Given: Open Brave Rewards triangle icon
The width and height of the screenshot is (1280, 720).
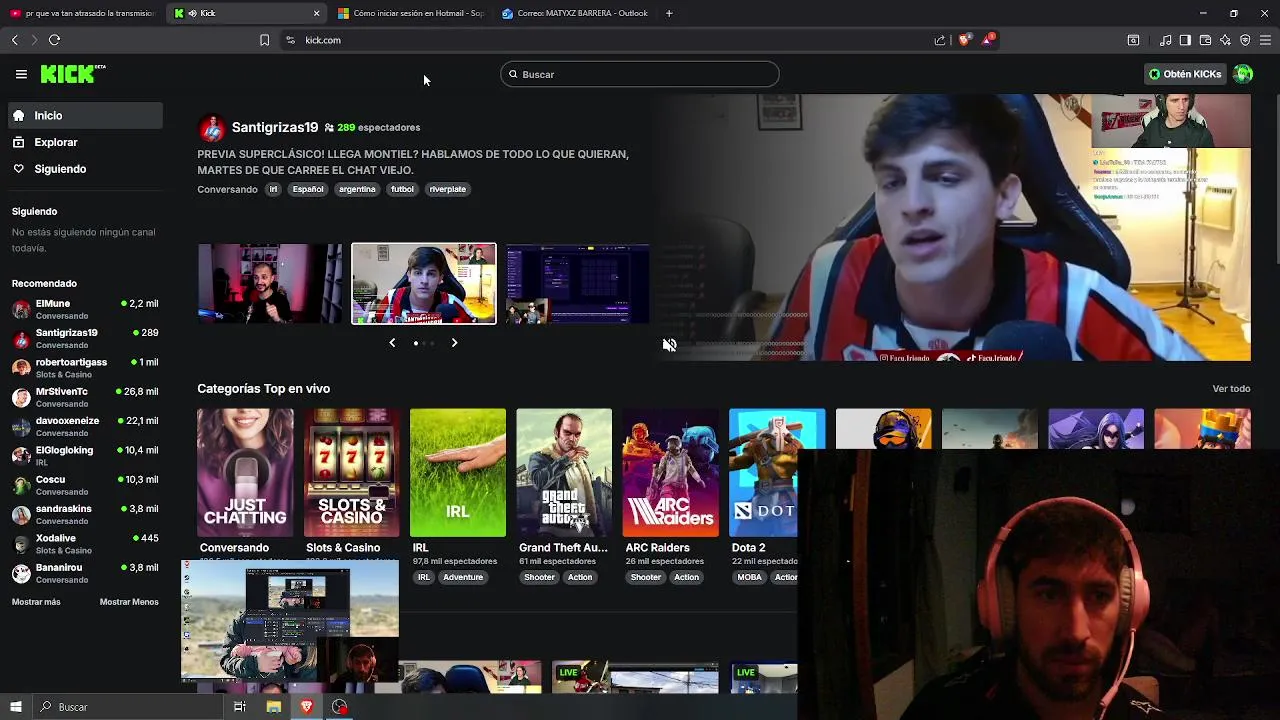Looking at the screenshot, I should pos(988,40).
